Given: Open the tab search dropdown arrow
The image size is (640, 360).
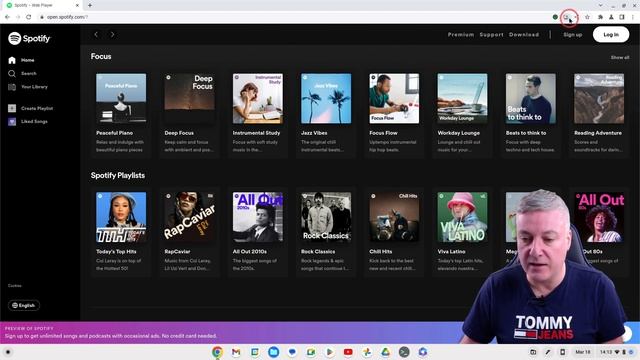Looking at the screenshot, I should click(600, 5).
